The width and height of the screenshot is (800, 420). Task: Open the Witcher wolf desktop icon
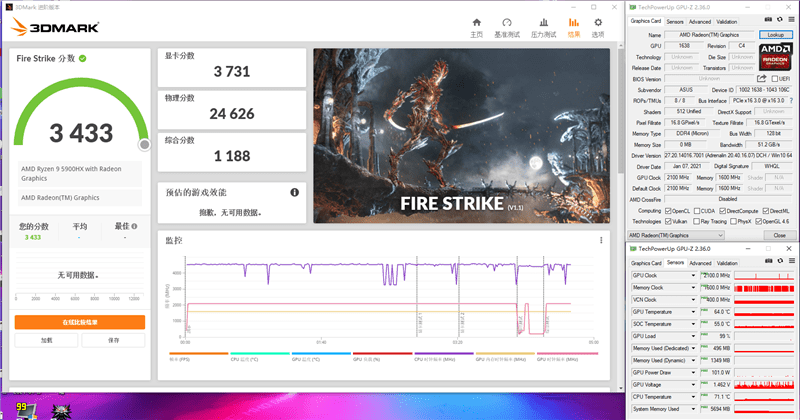click(x=61, y=412)
